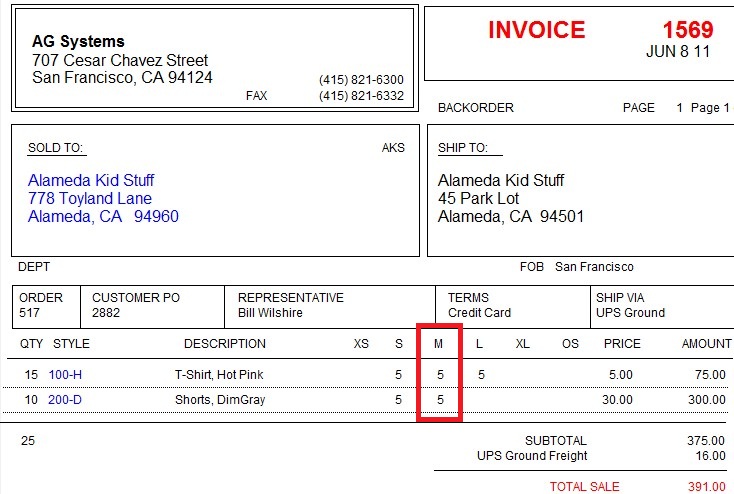This screenshot has width=734, height=494.
Task: Click the 100-H style link
Action: [65, 375]
